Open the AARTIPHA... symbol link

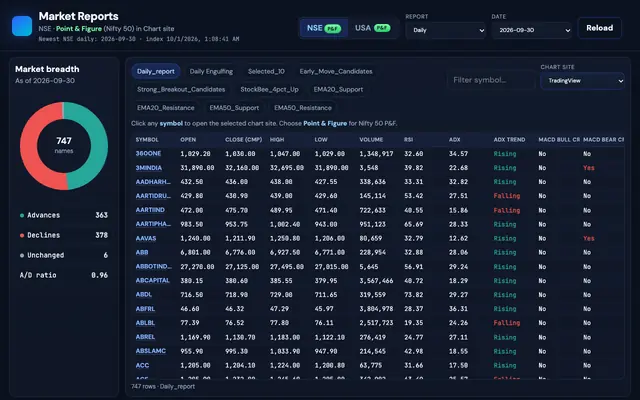(x=153, y=224)
